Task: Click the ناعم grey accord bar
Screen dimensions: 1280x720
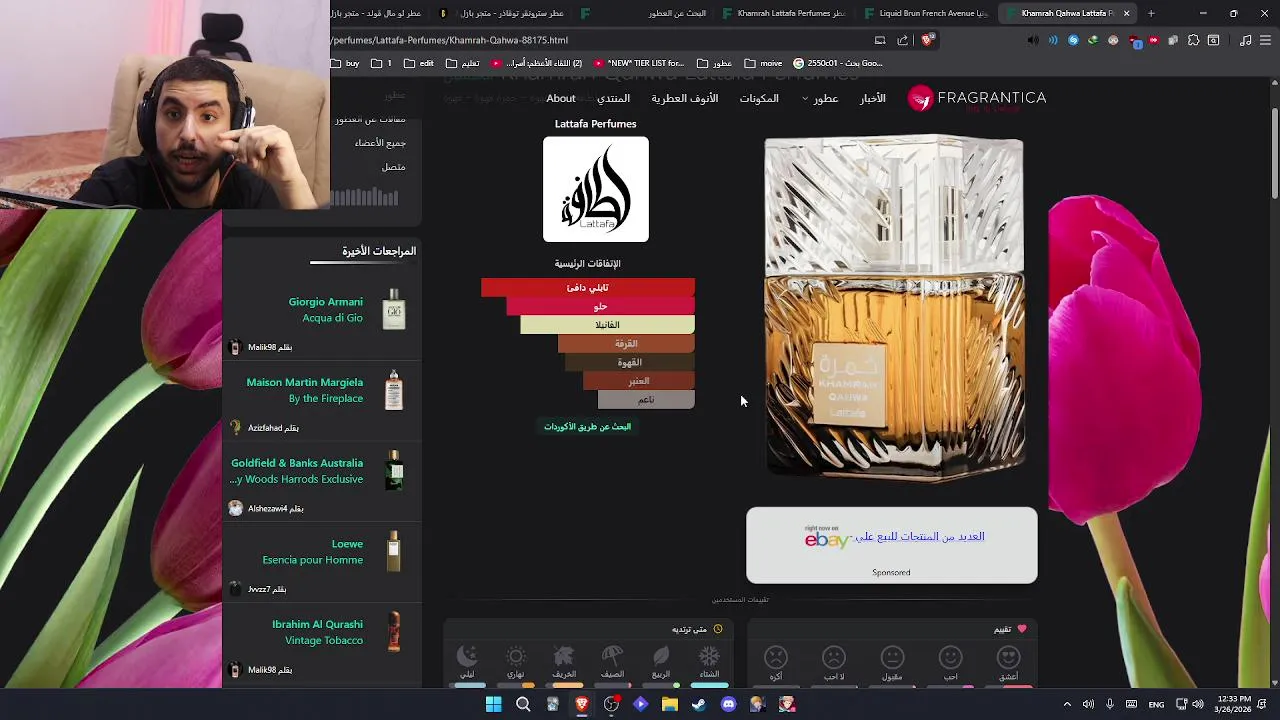Action: [x=646, y=400]
